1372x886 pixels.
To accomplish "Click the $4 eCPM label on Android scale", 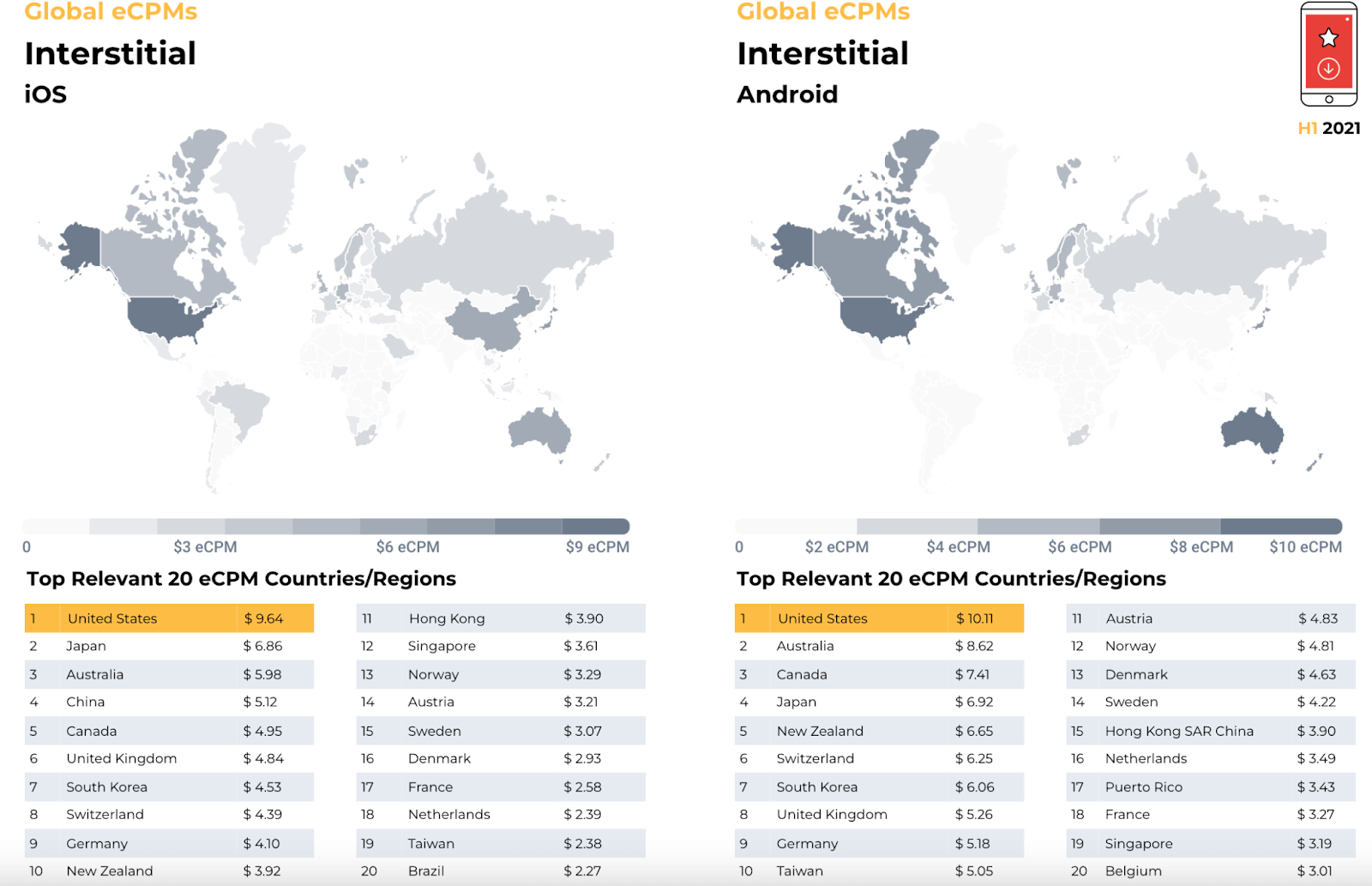I will [959, 546].
